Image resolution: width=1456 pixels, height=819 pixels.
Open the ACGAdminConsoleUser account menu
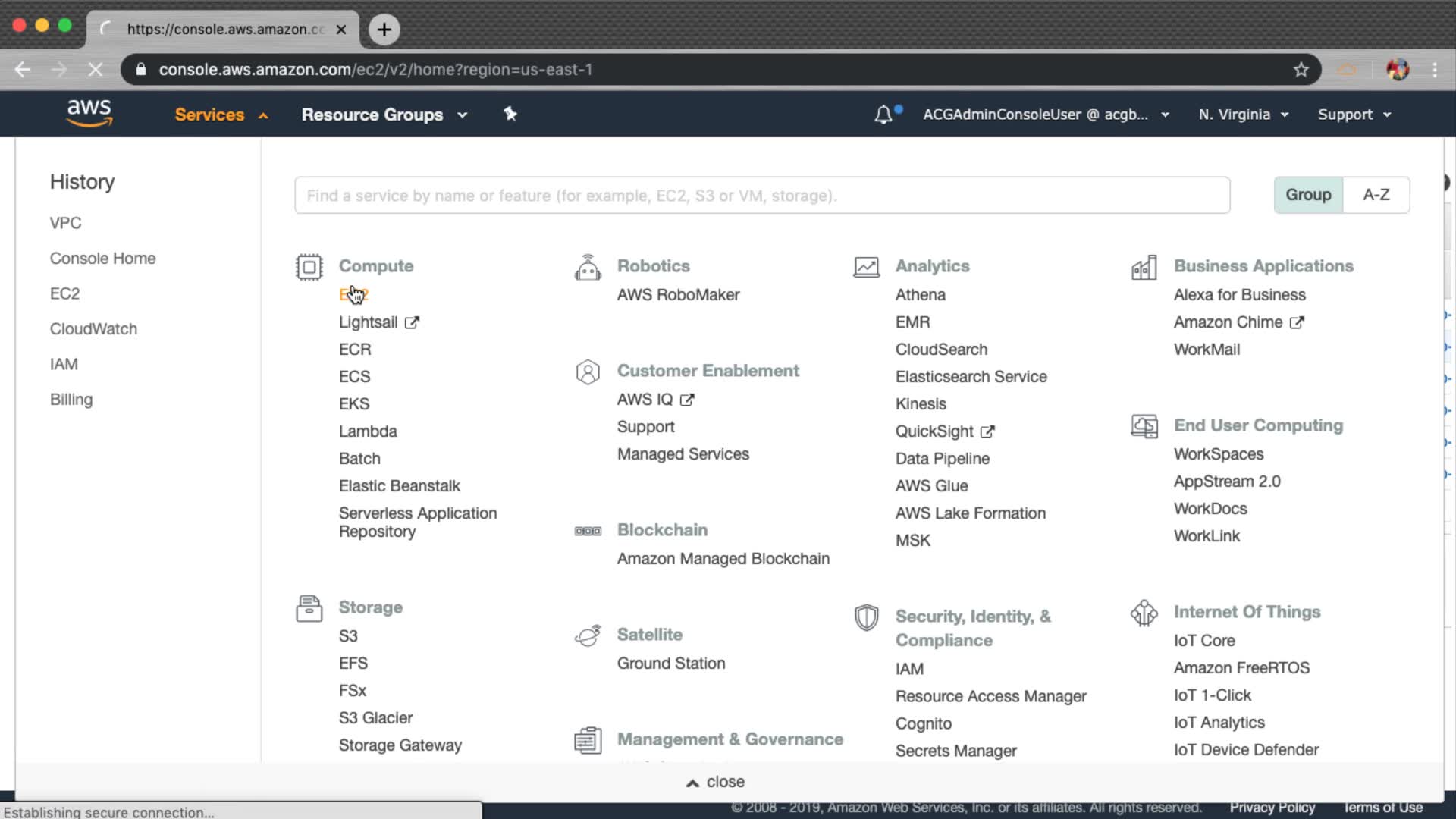(1045, 115)
